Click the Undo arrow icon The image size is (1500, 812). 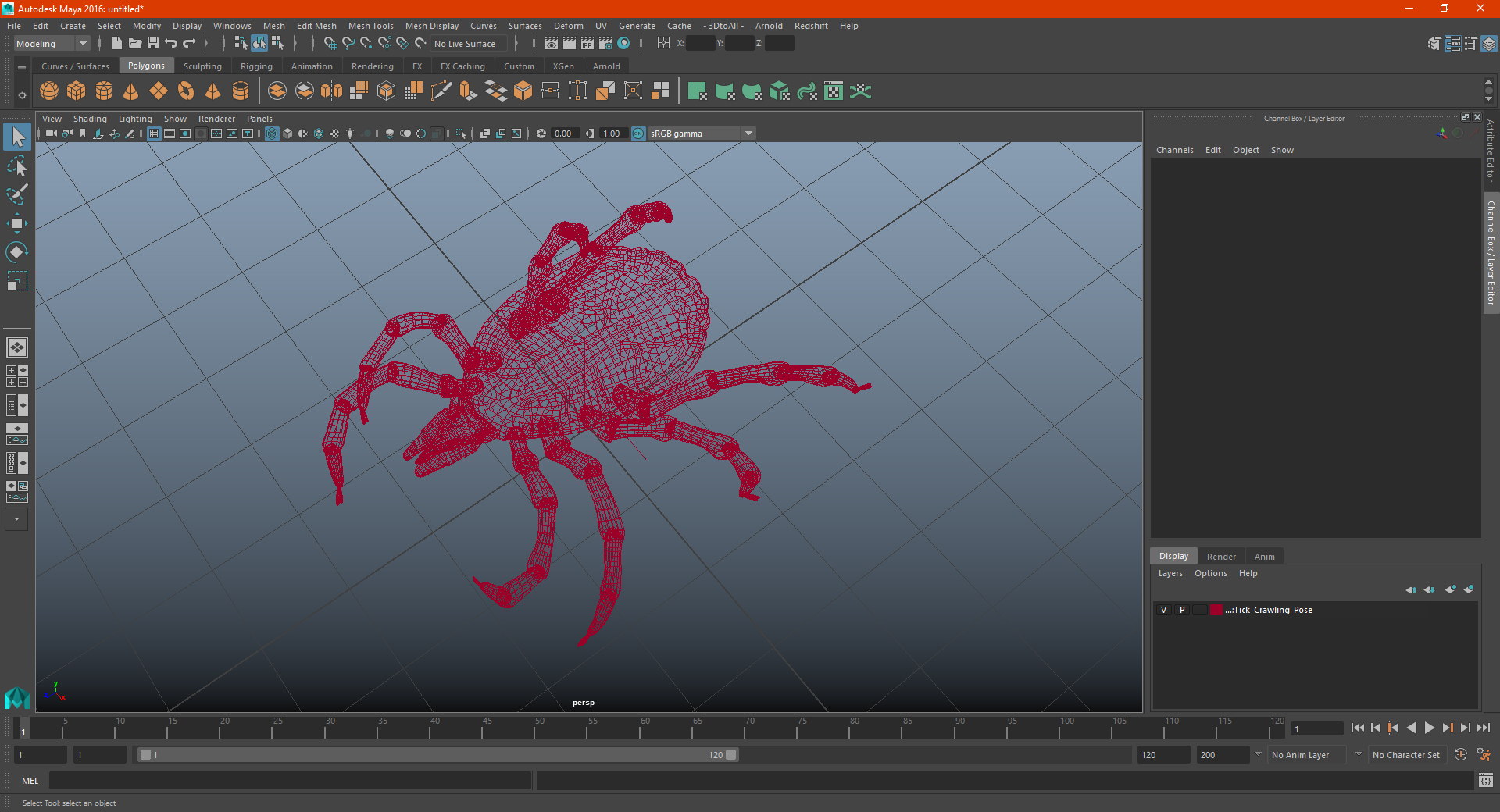[x=171, y=44]
